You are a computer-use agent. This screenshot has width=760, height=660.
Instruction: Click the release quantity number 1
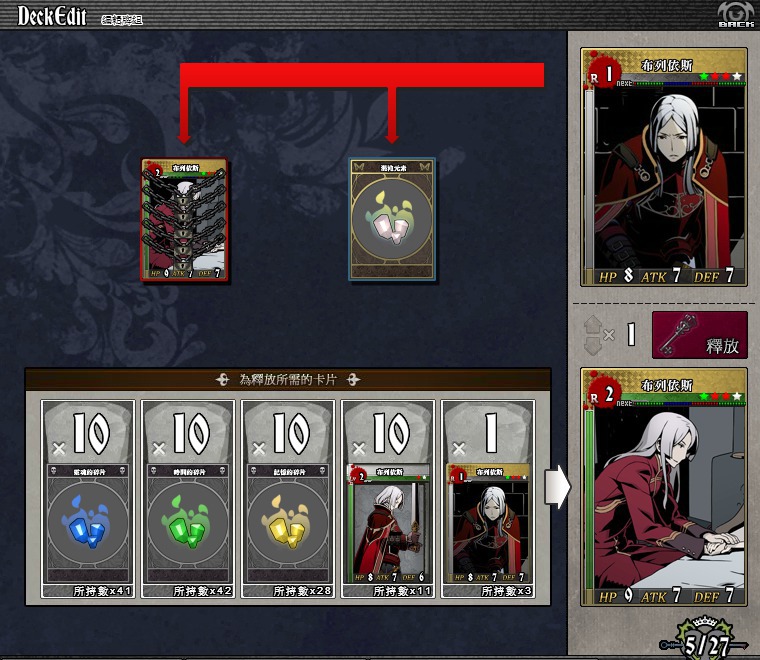631,334
